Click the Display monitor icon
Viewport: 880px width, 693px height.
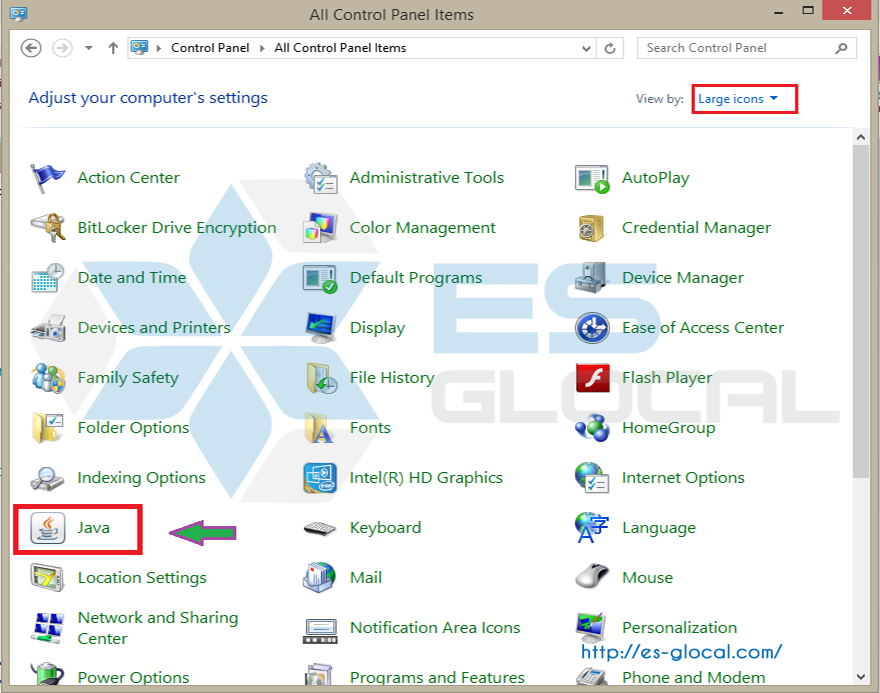pyautogui.click(x=321, y=328)
